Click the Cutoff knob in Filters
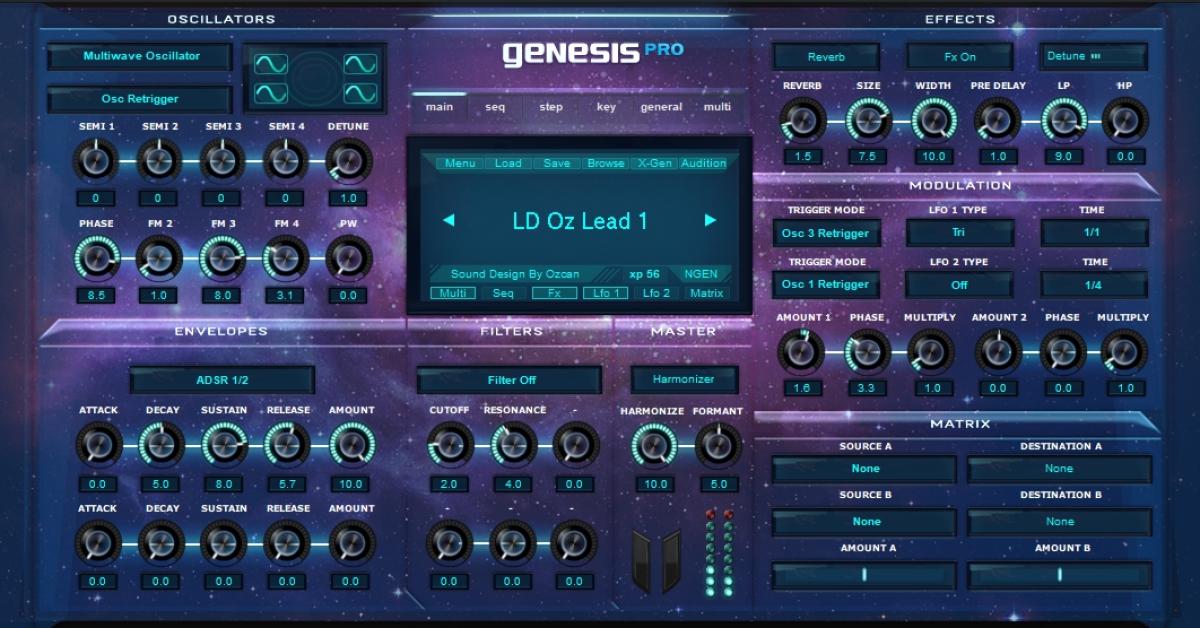This screenshot has width=1200, height=628. pos(449,444)
